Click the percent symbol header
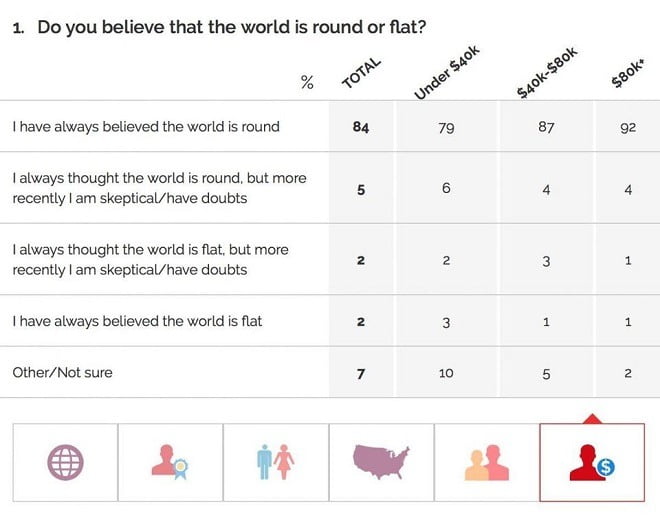 click(307, 82)
